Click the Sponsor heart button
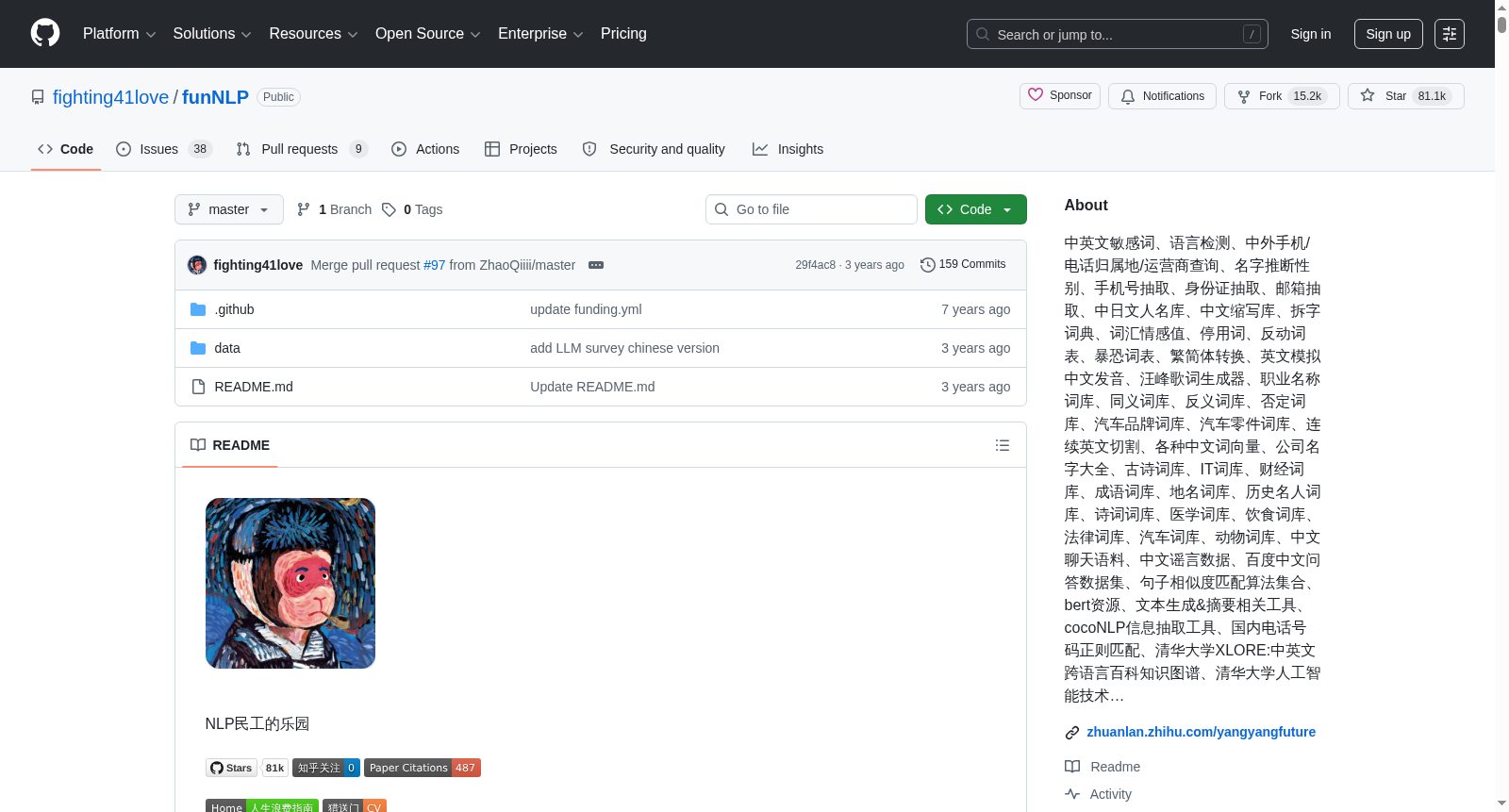The image size is (1509, 812). tap(1060, 96)
